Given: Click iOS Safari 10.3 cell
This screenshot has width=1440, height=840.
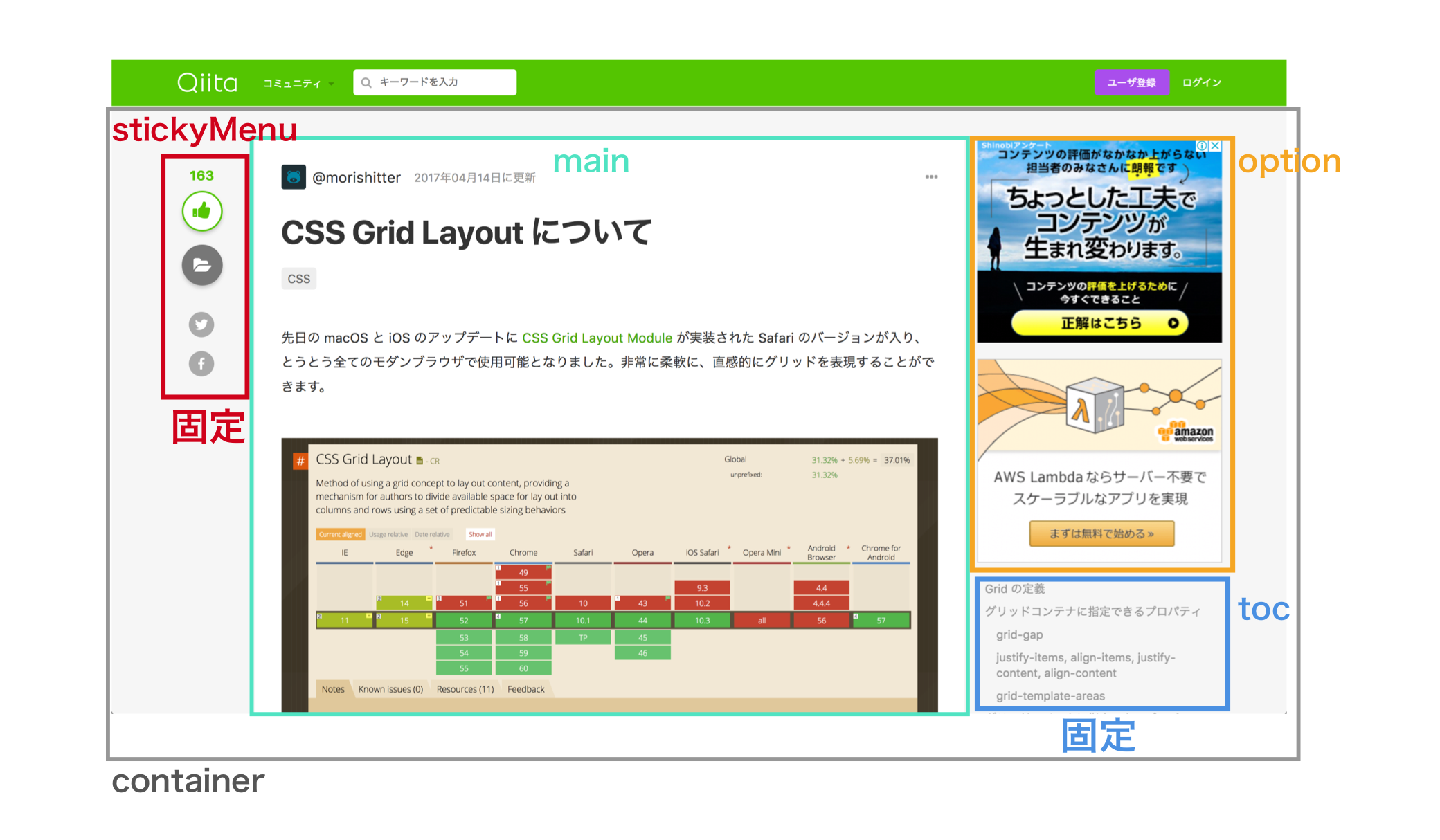Looking at the screenshot, I should (702, 621).
